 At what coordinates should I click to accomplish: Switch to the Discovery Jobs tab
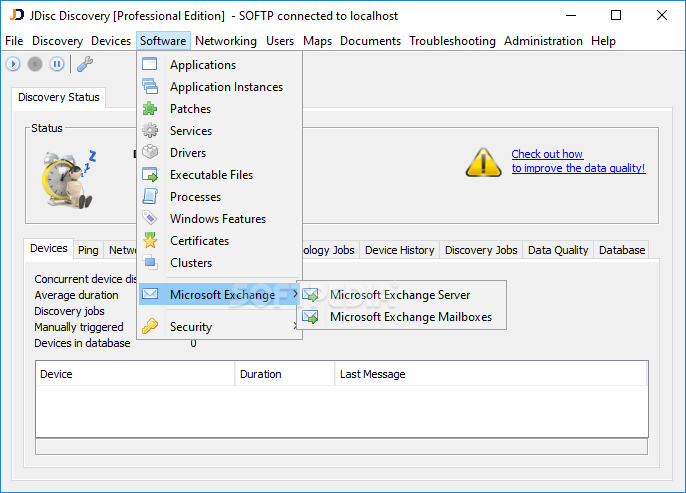(481, 250)
